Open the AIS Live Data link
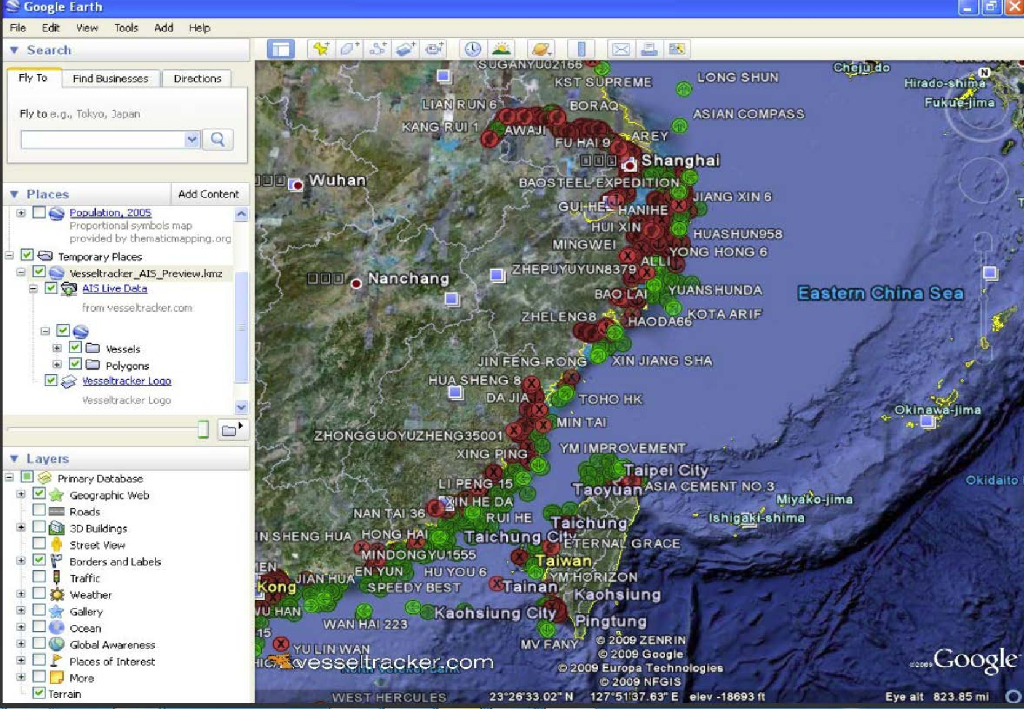Viewport: 1024px width, 709px height. tap(114, 289)
